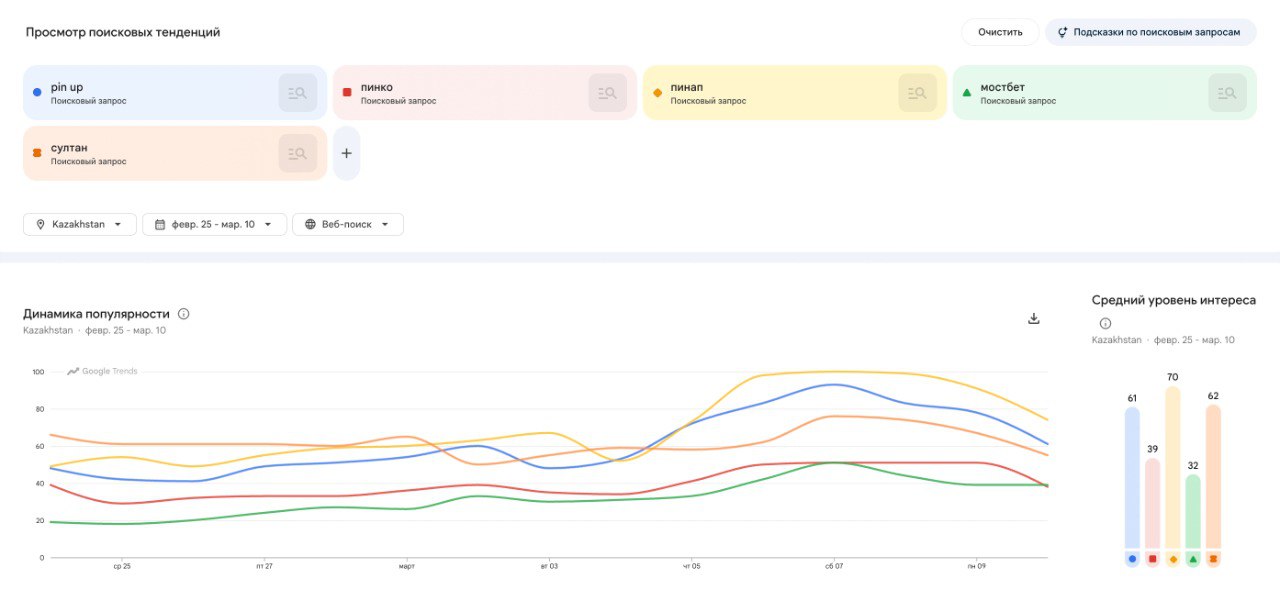
Task: Select the blue 'pin up' average bar
Action: 1132,478
